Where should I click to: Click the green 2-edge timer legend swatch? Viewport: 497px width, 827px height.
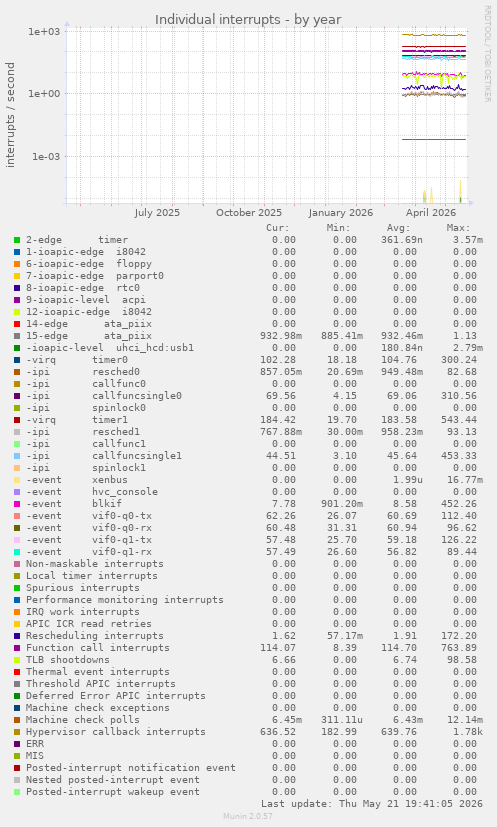pyautogui.click(x=17, y=240)
